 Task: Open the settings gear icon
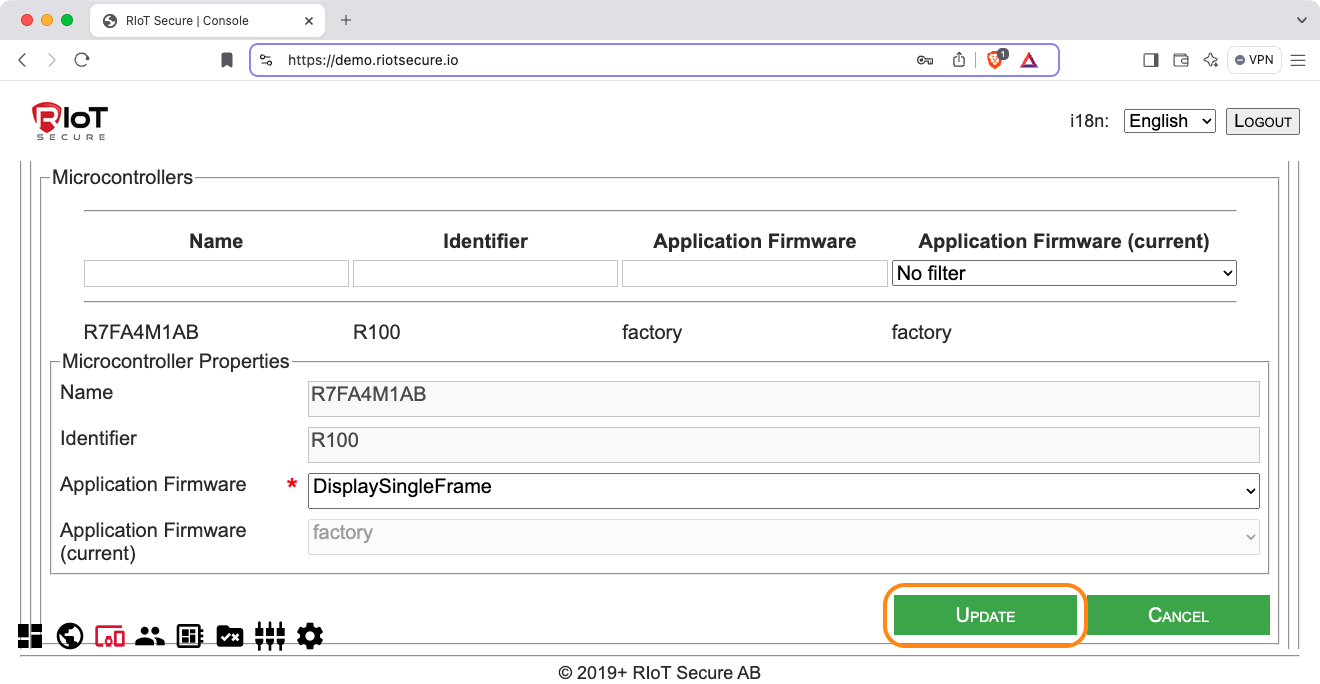coord(310,636)
